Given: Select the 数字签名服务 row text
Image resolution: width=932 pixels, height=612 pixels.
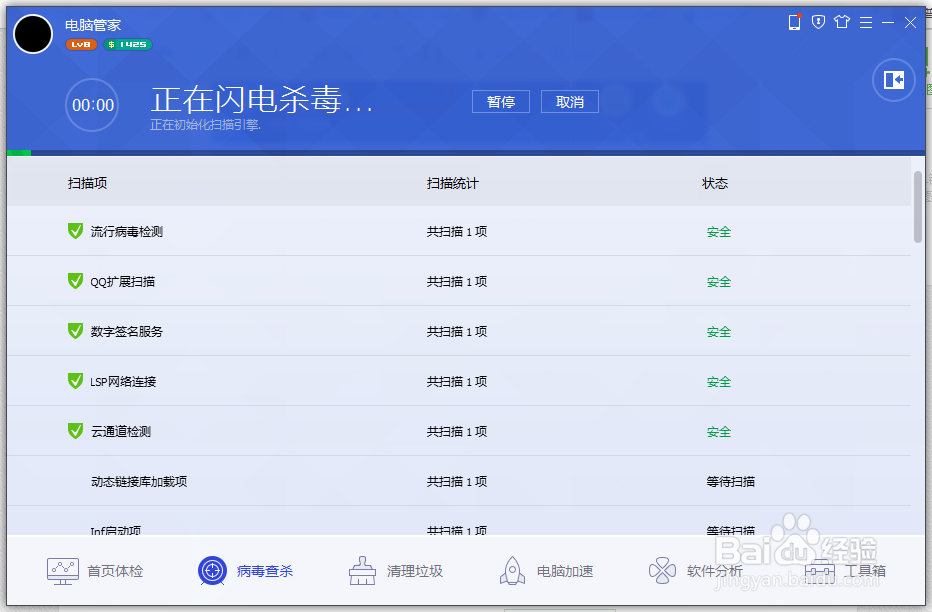Looking at the screenshot, I should 127,332.
